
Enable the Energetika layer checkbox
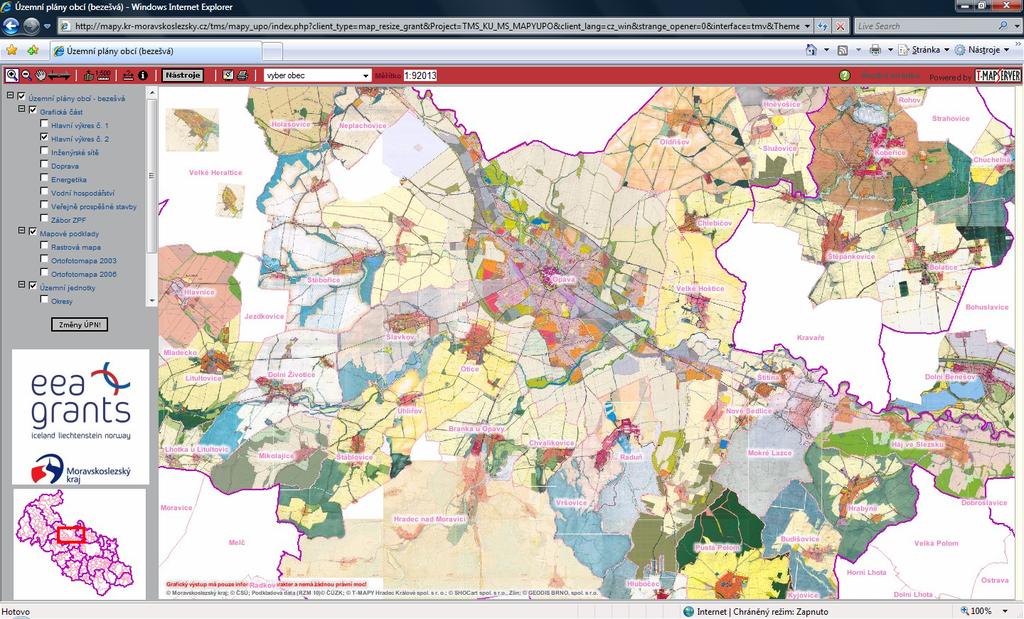(x=44, y=178)
